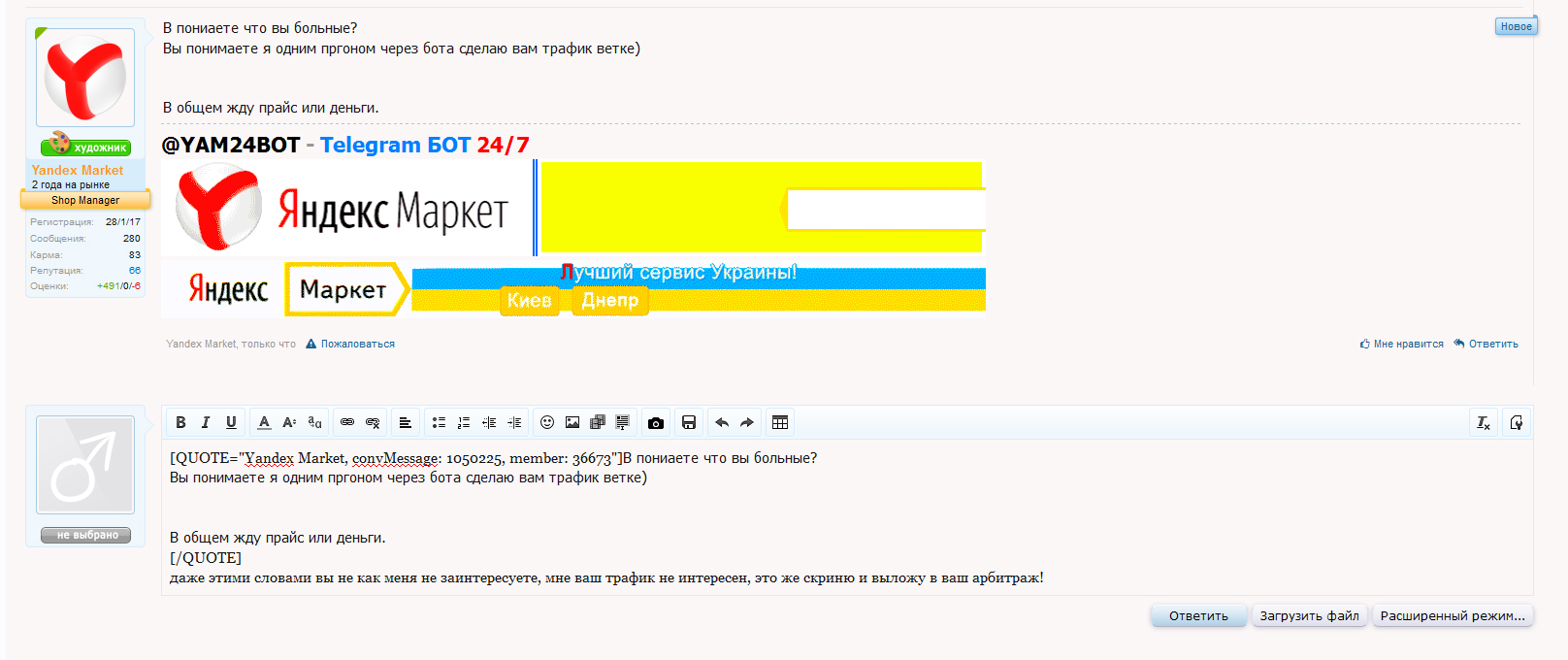Click the Yandex Market user avatar
The image size is (1568, 660).
(85, 78)
